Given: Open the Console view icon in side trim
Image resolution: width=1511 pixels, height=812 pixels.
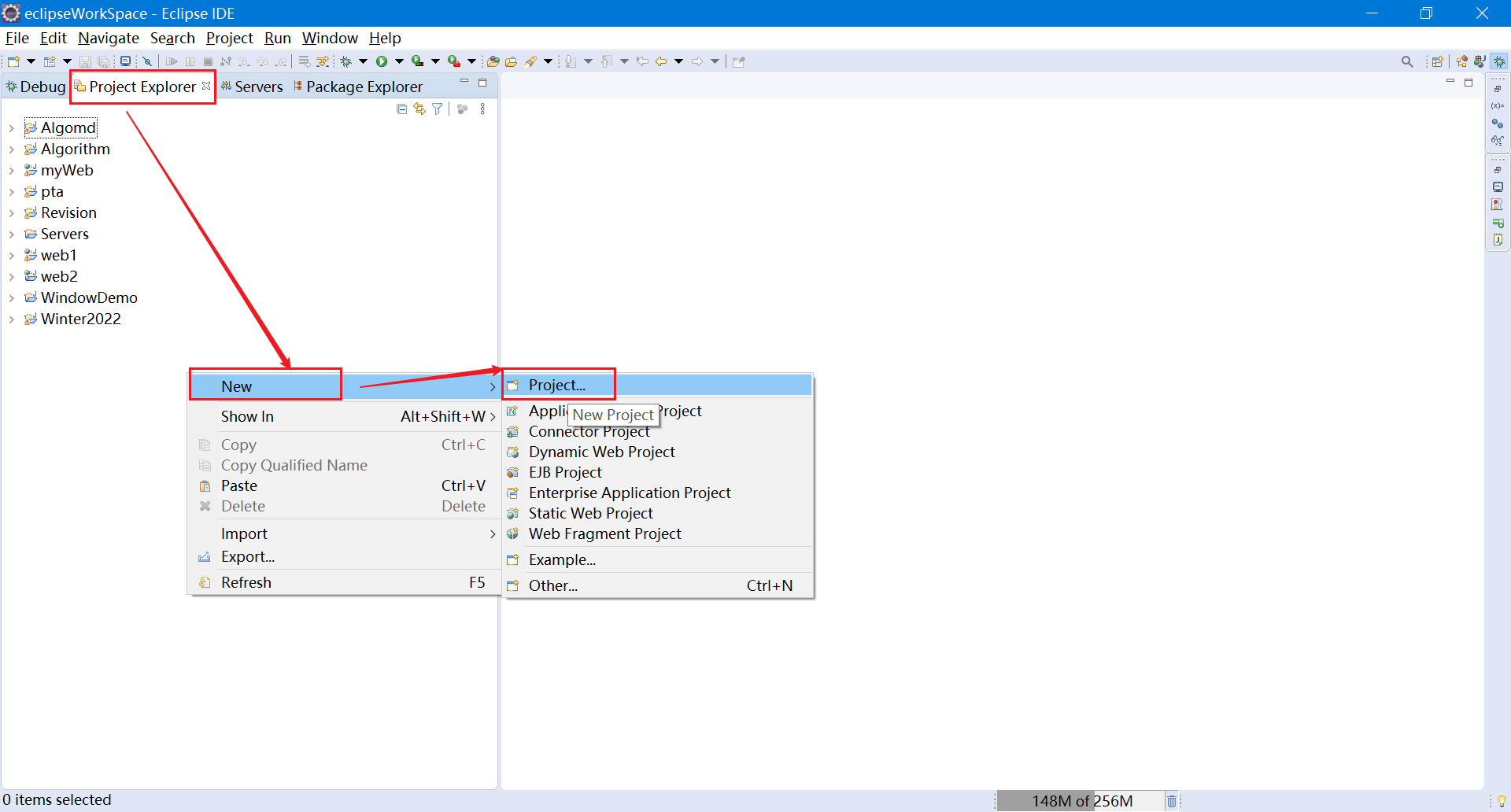Looking at the screenshot, I should coord(1498,187).
